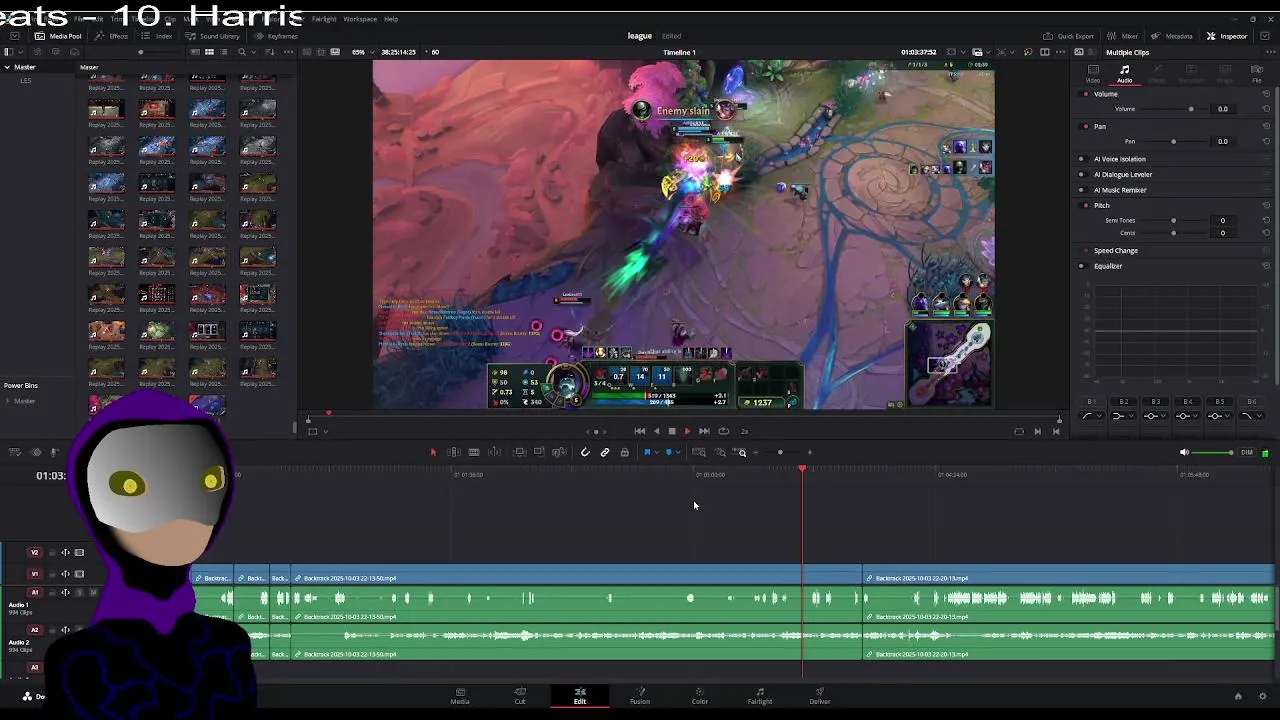Open the Media Pool panel
1280x720 pixels.
tap(58, 36)
